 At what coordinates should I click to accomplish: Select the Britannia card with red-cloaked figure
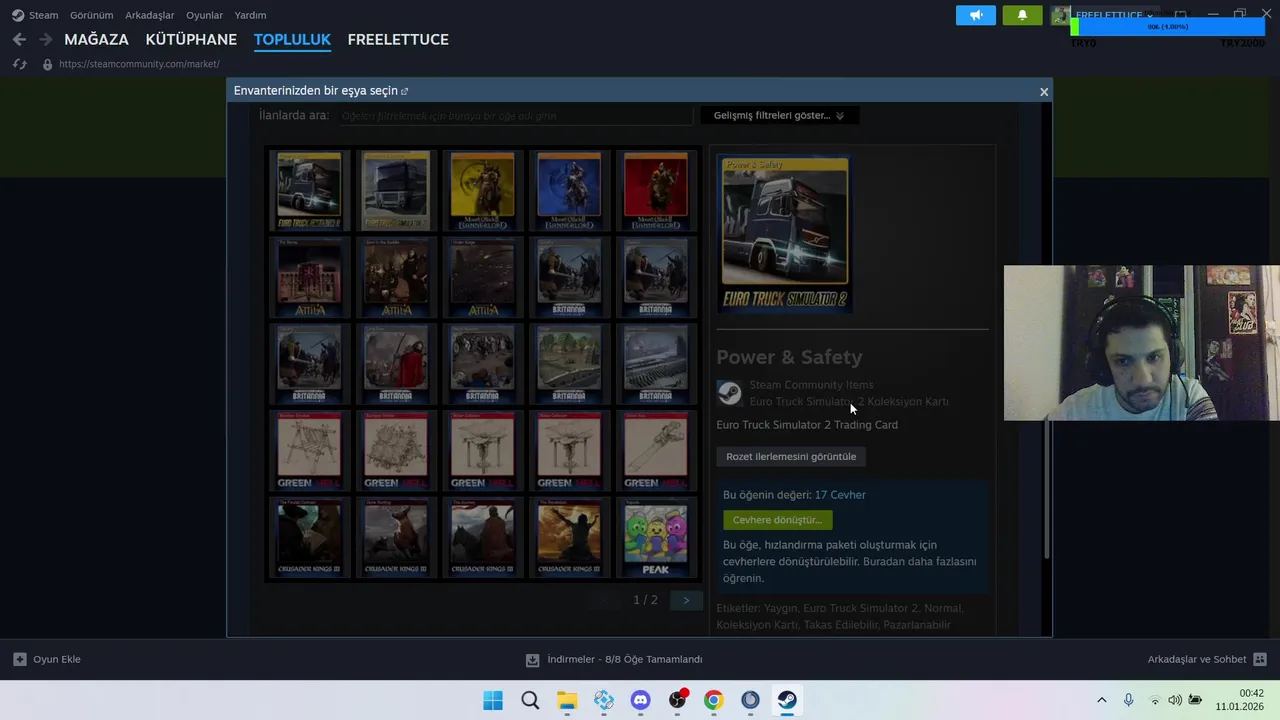(396, 364)
